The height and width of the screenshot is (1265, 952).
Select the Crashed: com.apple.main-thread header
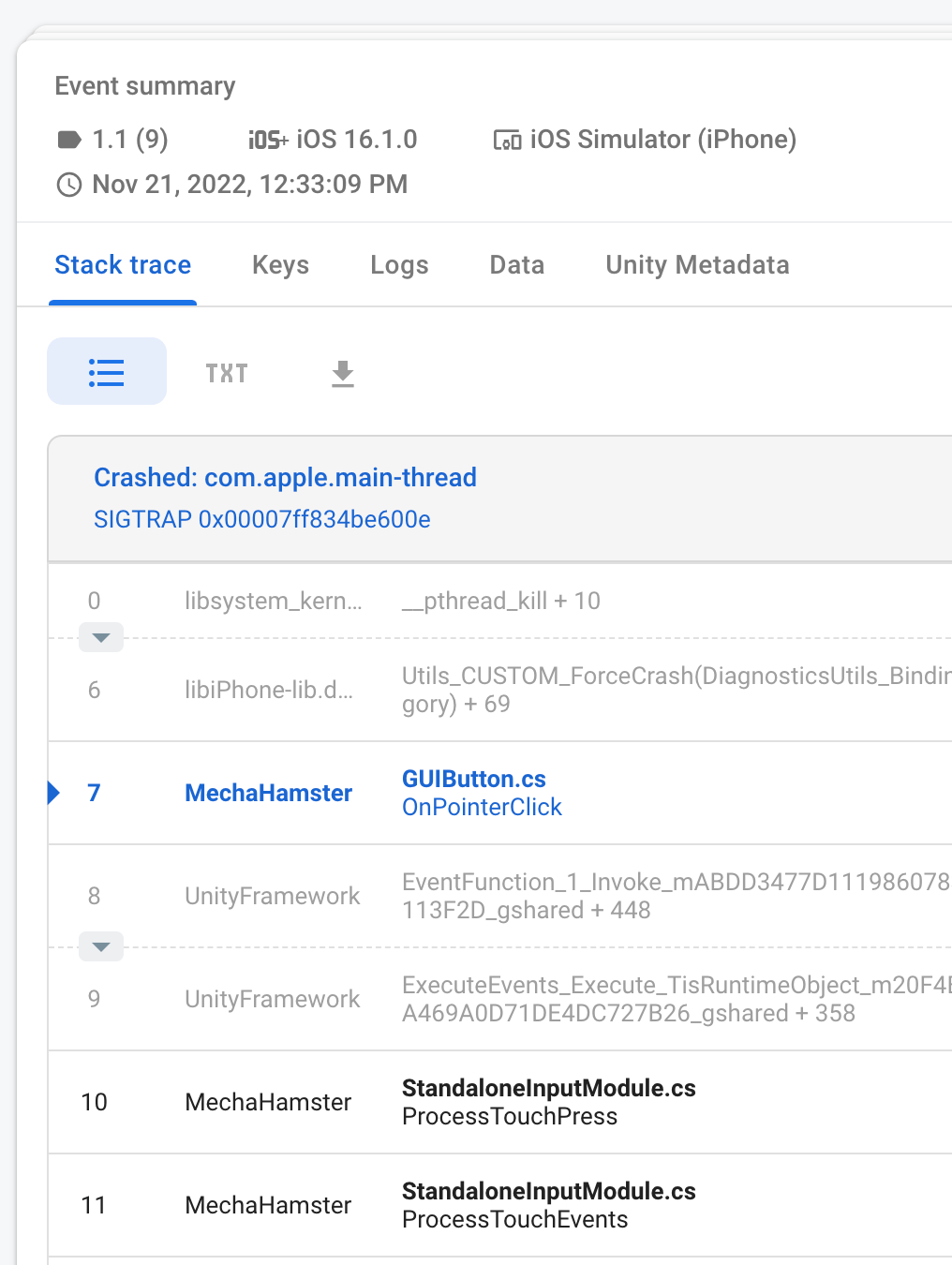pyautogui.click(x=285, y=477)
